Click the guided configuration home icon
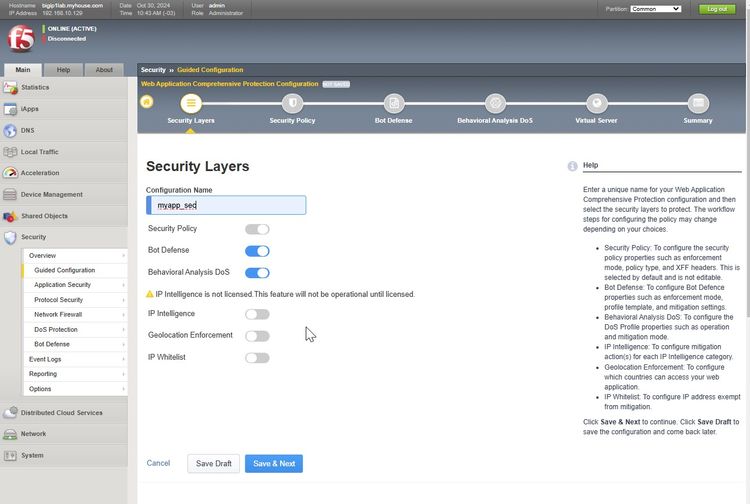Screen dimensions: 750x504 point(147,102)
